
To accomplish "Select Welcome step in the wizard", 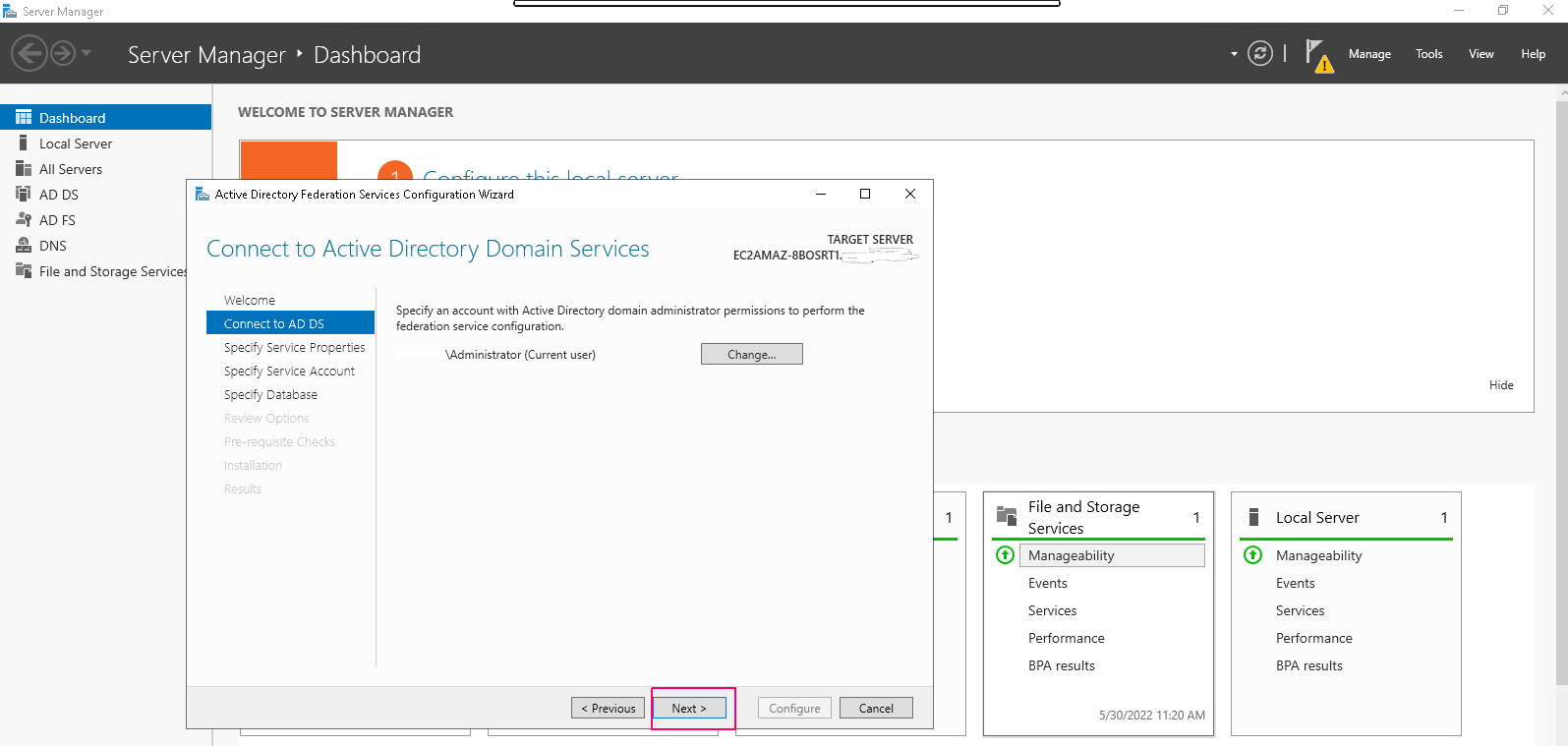I will coord(250,300).
